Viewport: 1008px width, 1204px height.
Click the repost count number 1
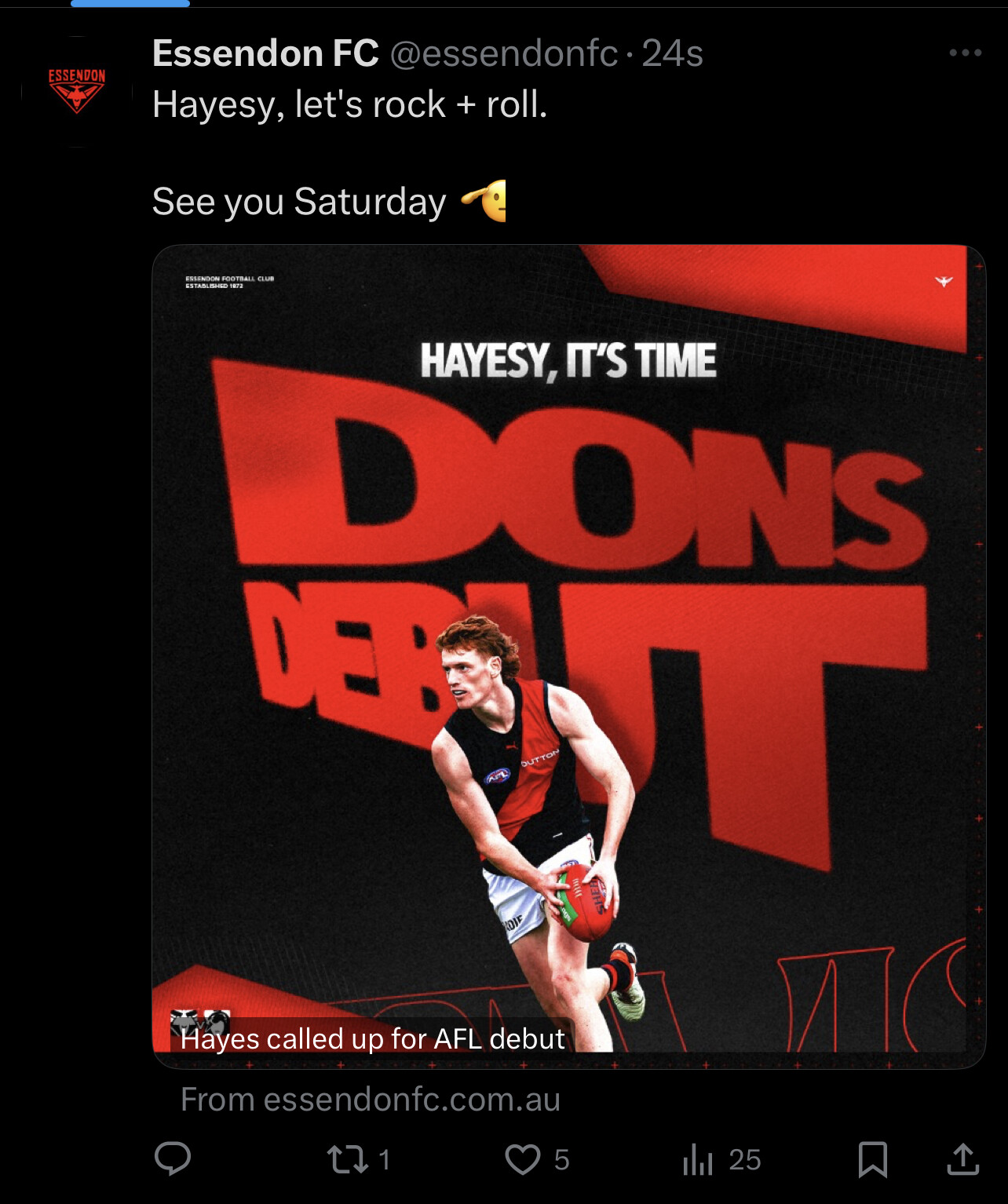pyautogui.click(x=385, y=1160)
